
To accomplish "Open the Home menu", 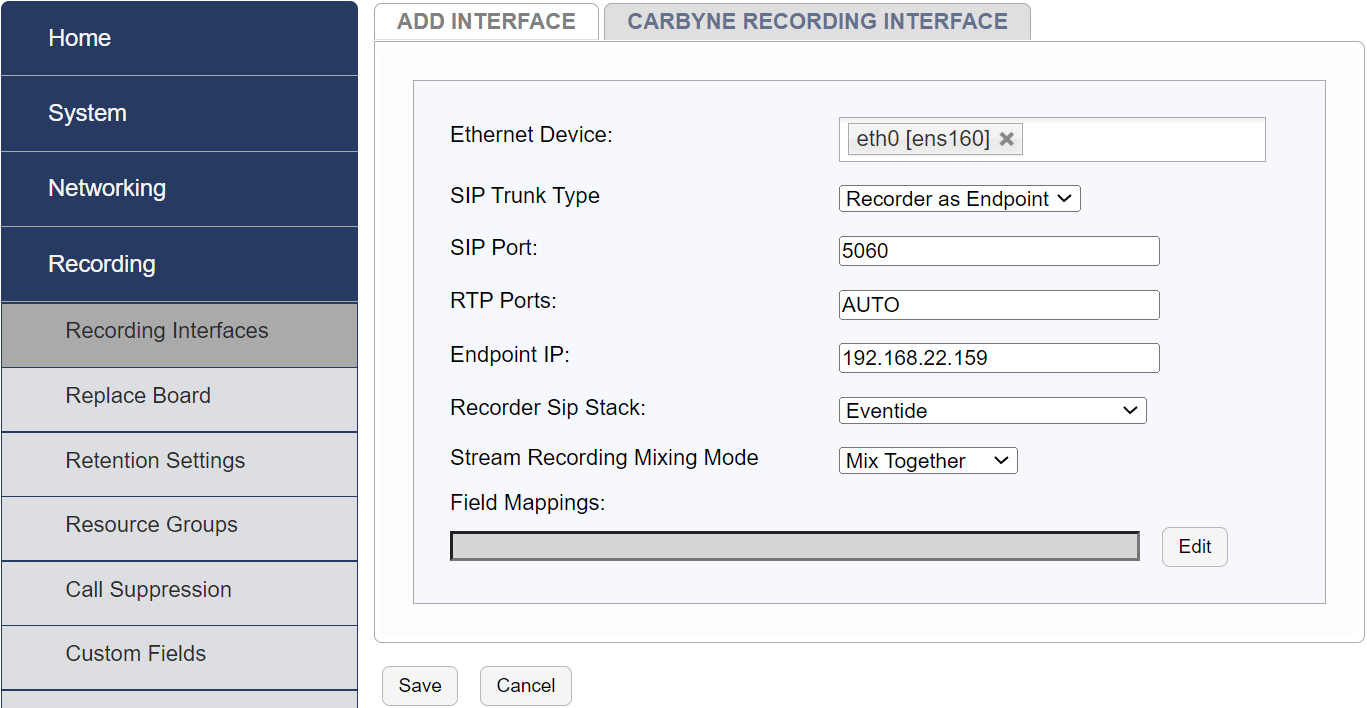I will click(179, 38).
